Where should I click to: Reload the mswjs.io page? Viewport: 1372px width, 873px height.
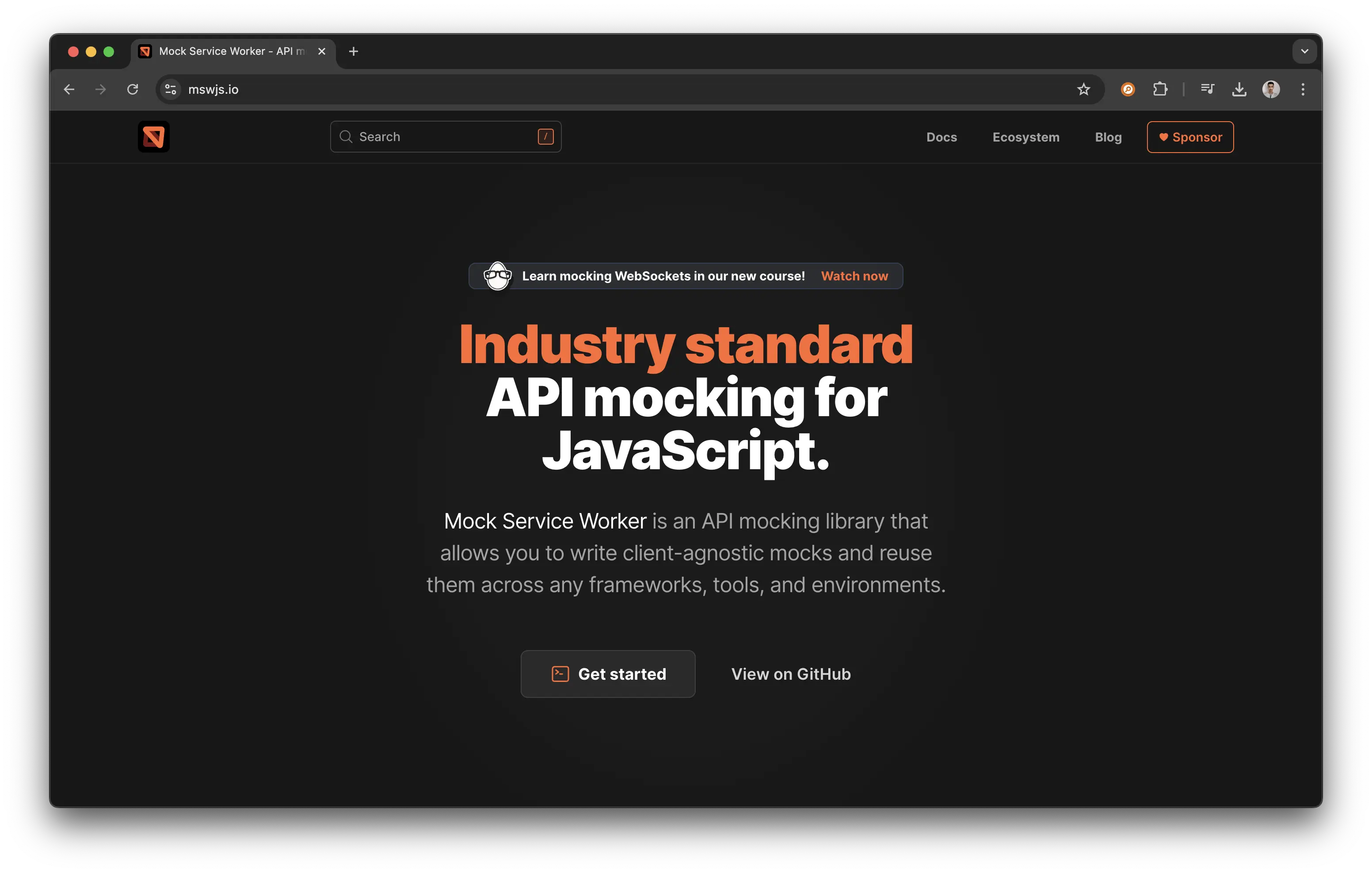[133, 89]
